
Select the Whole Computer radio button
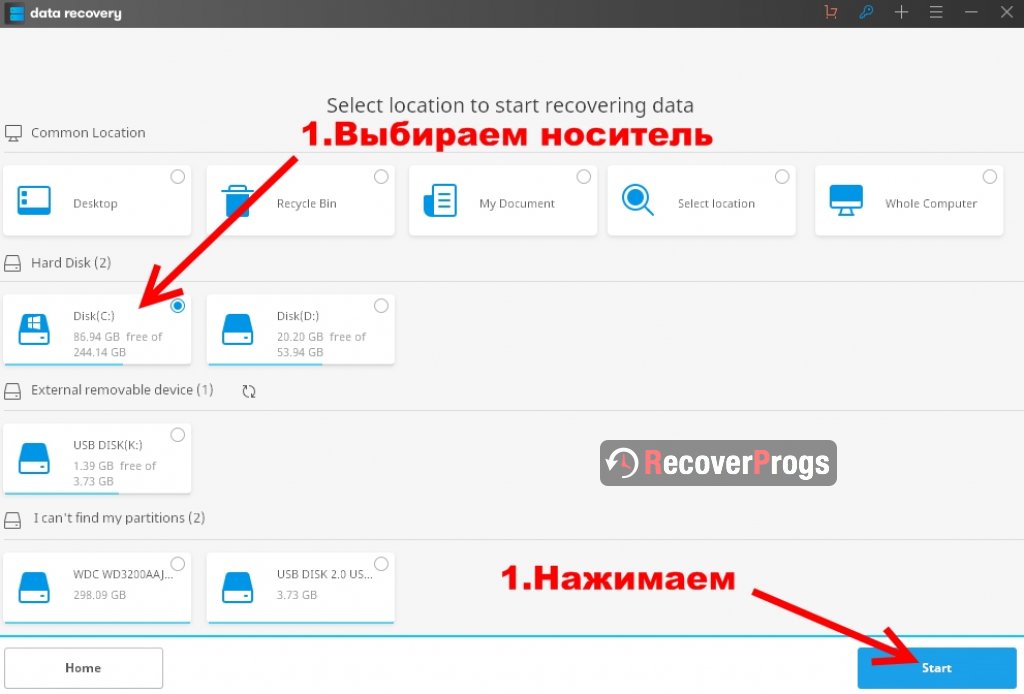click(990, 177)
